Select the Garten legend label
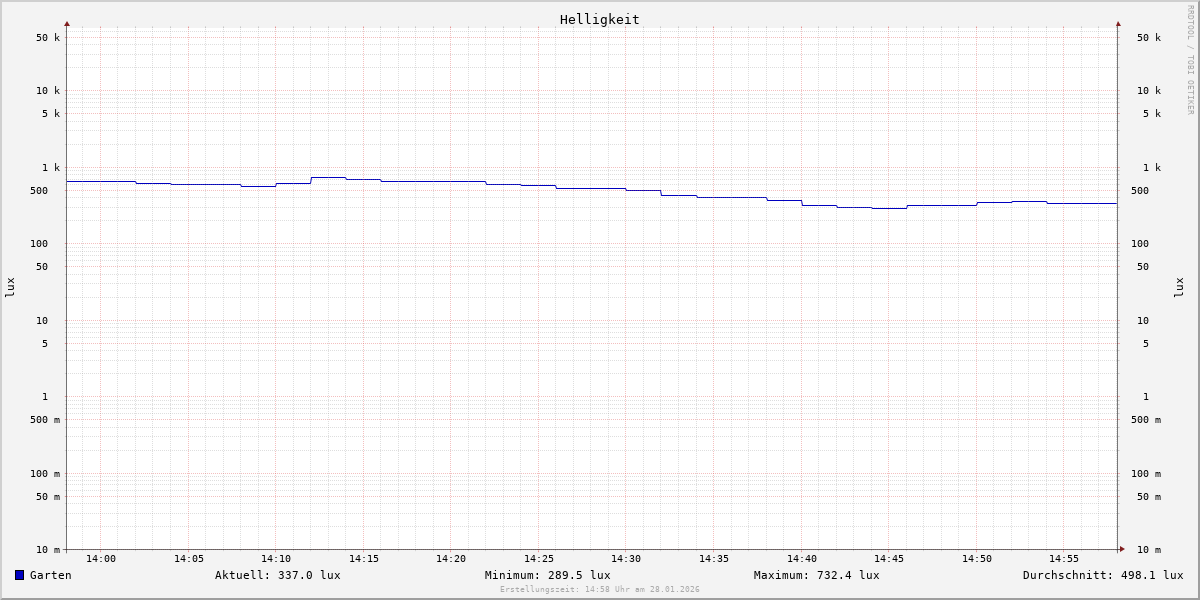1200x600 pixels. 50,575
